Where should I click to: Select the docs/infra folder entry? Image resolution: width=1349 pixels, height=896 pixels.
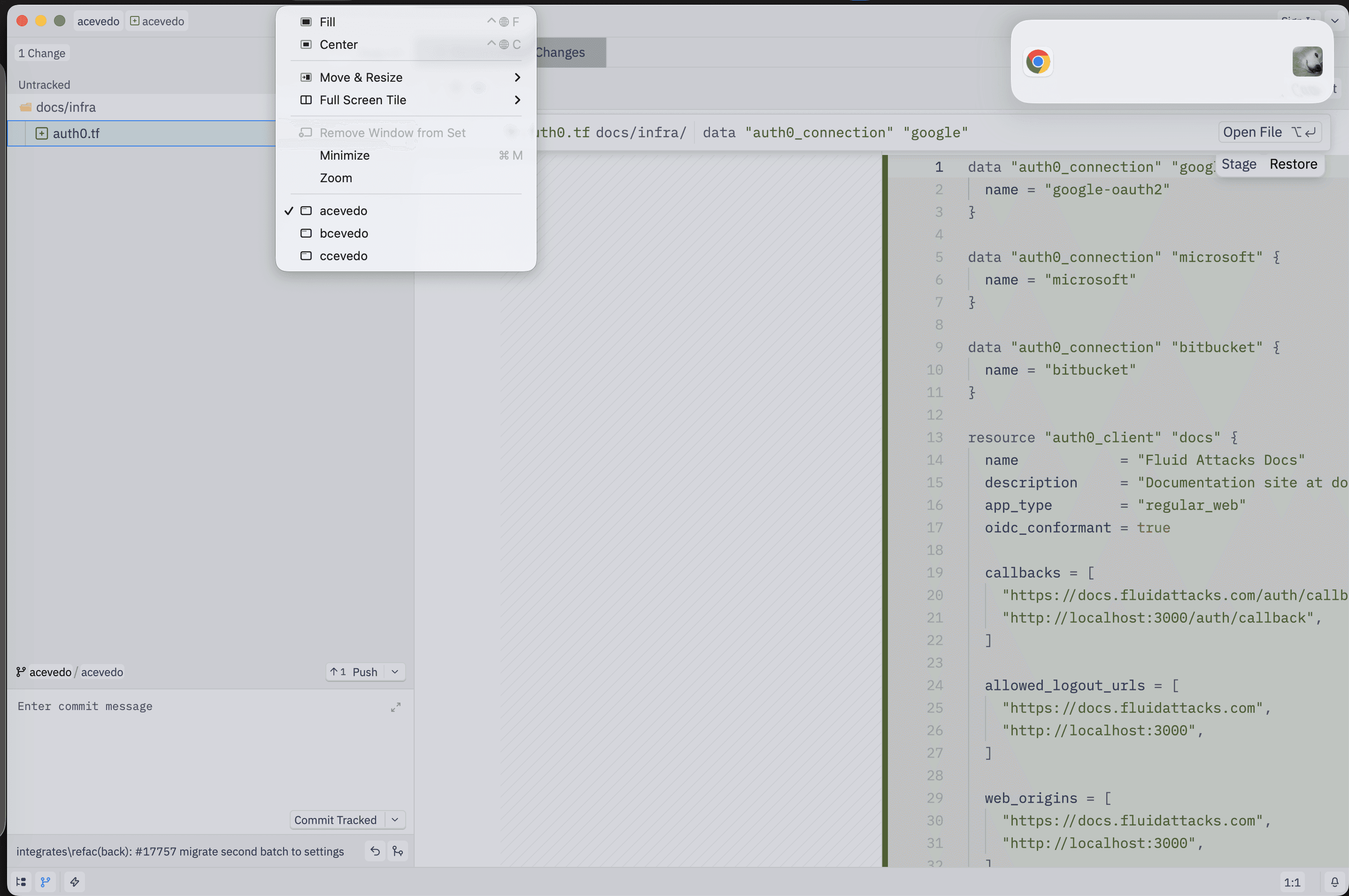[x=66, y=108]
